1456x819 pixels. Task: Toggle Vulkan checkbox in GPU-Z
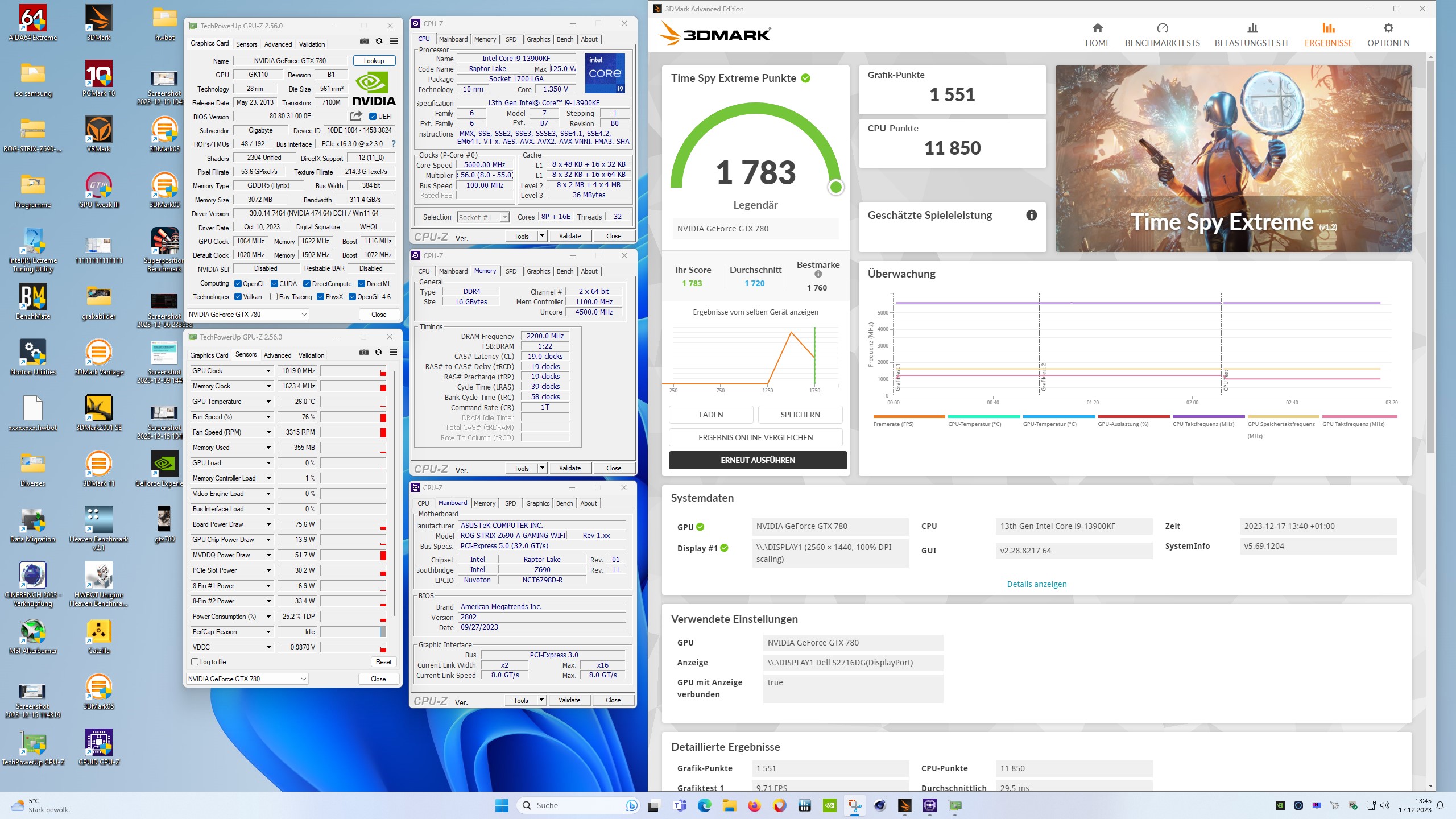tap(238, 297)
